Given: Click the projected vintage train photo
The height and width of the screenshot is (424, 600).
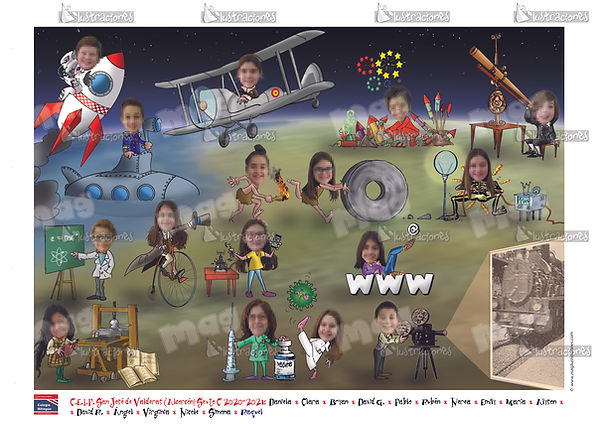Looking at the screenshot, I should click(x=527, y=314).
